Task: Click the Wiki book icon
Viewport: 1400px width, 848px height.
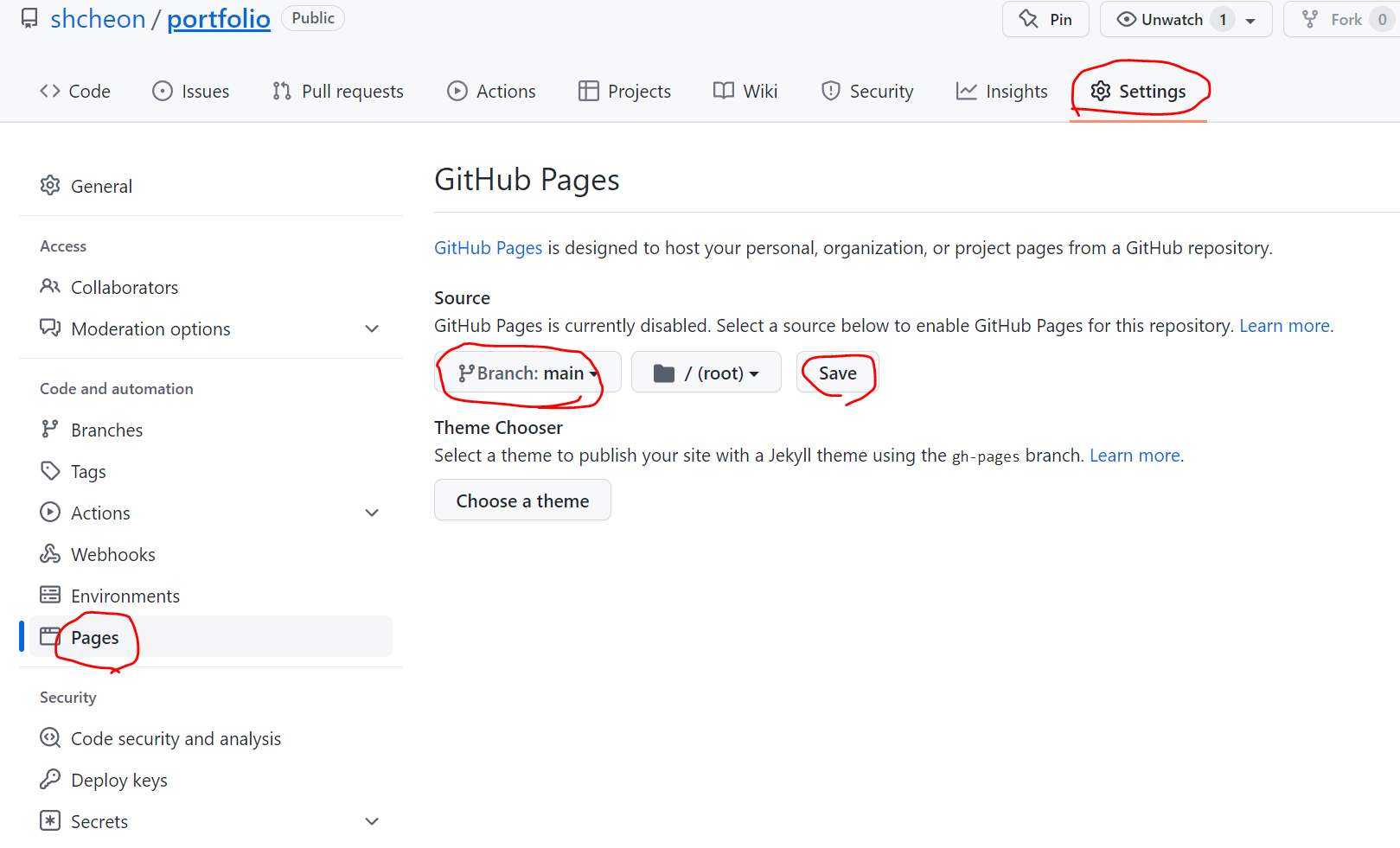Action: [724, 91]
